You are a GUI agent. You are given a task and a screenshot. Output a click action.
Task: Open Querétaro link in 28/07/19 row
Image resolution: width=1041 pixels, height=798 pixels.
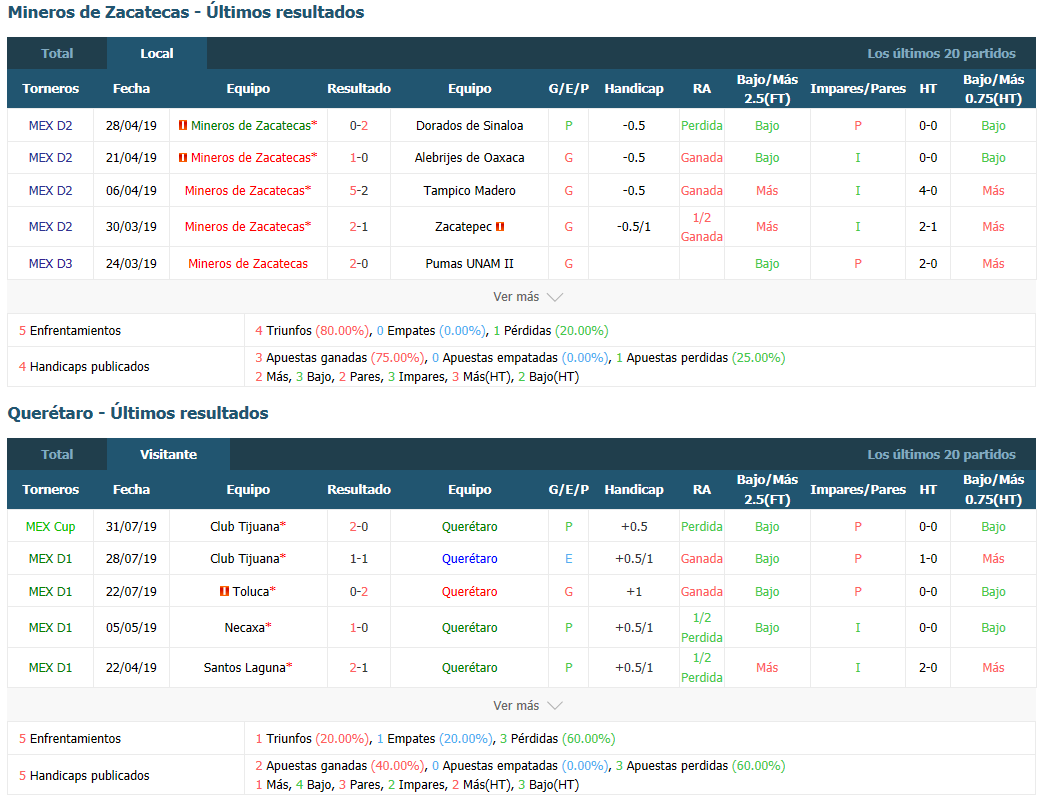tap(469, 559)
